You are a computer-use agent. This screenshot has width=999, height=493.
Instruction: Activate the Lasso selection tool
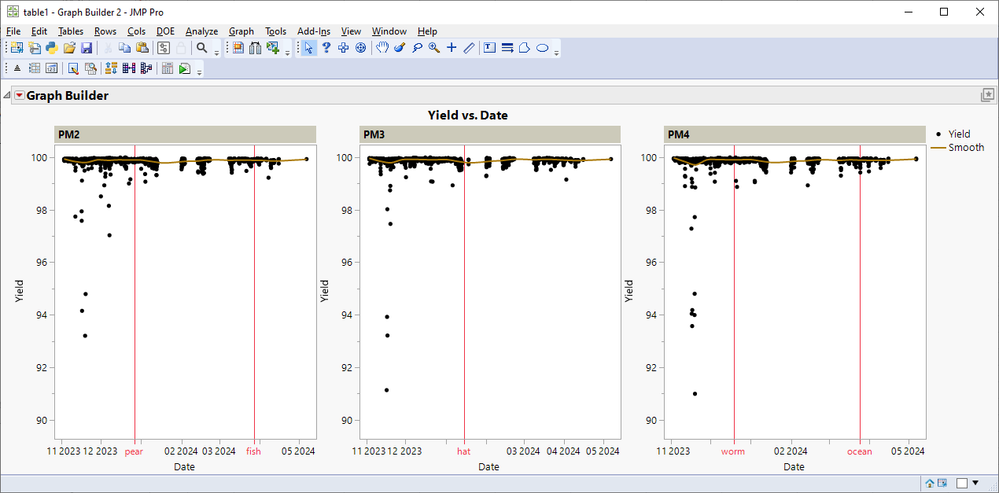416,48
